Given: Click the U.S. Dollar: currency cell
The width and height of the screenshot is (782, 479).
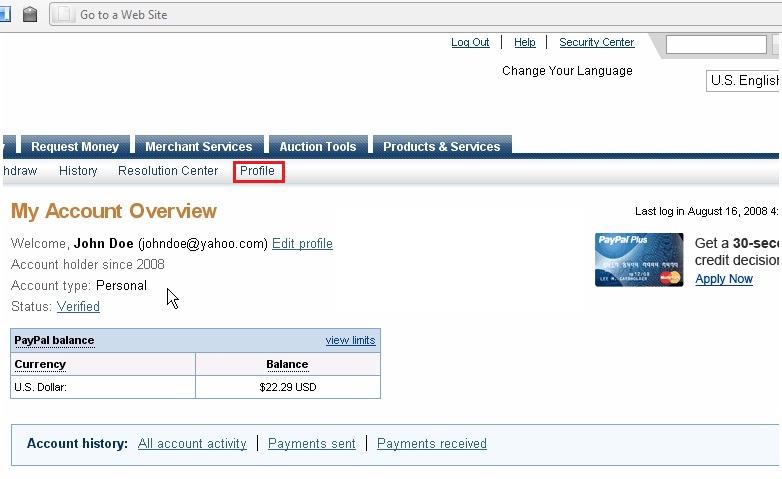Looking at the screenshot, I should pyautogui.click(x=103, y=387).
